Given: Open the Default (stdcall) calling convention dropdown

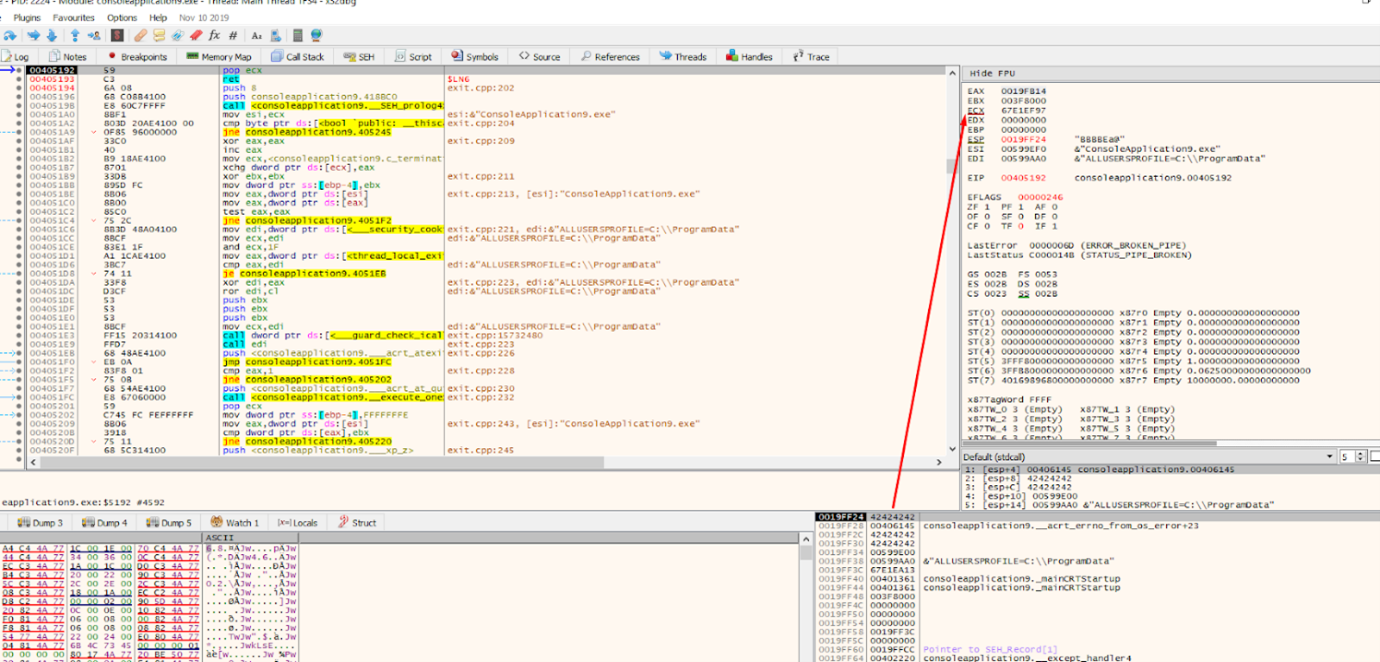Looking at the screenshot, I should [x=1148, y=456].
